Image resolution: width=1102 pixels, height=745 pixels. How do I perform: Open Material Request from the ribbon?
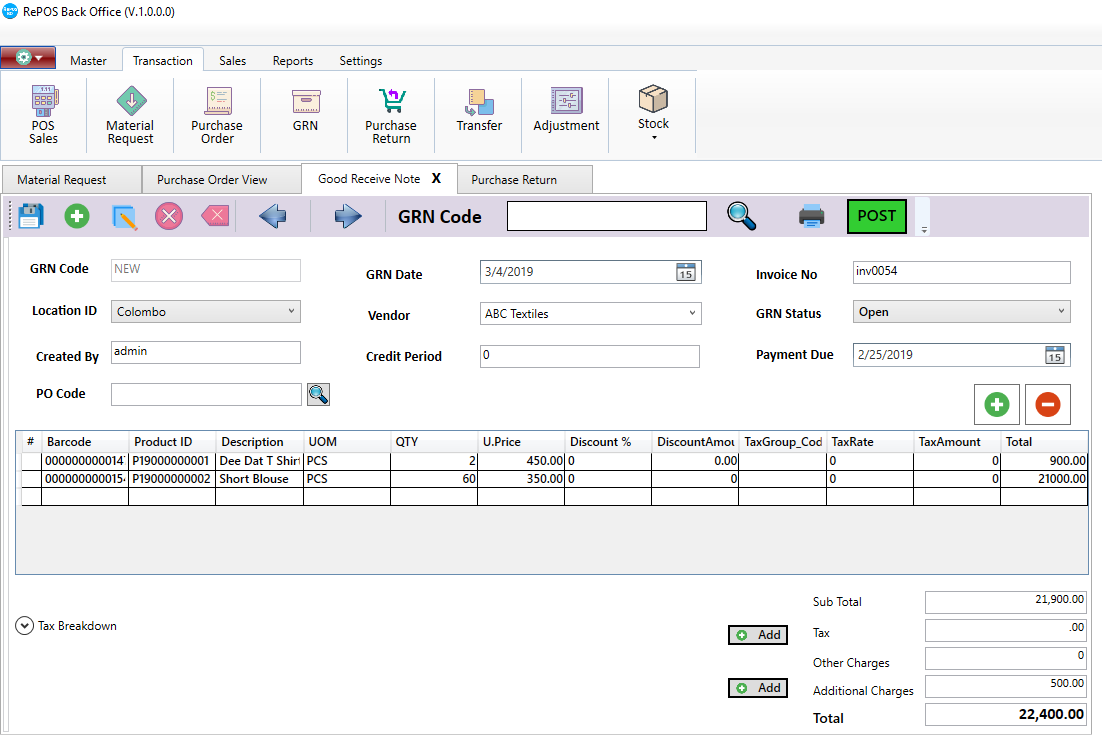pos(130,115)
